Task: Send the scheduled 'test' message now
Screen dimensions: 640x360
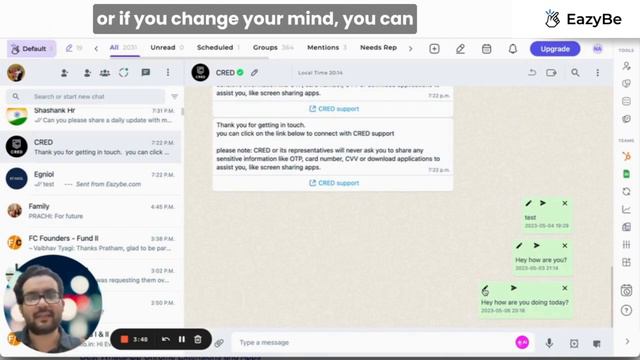Action: pyautogui.click(x=543, y=203)
